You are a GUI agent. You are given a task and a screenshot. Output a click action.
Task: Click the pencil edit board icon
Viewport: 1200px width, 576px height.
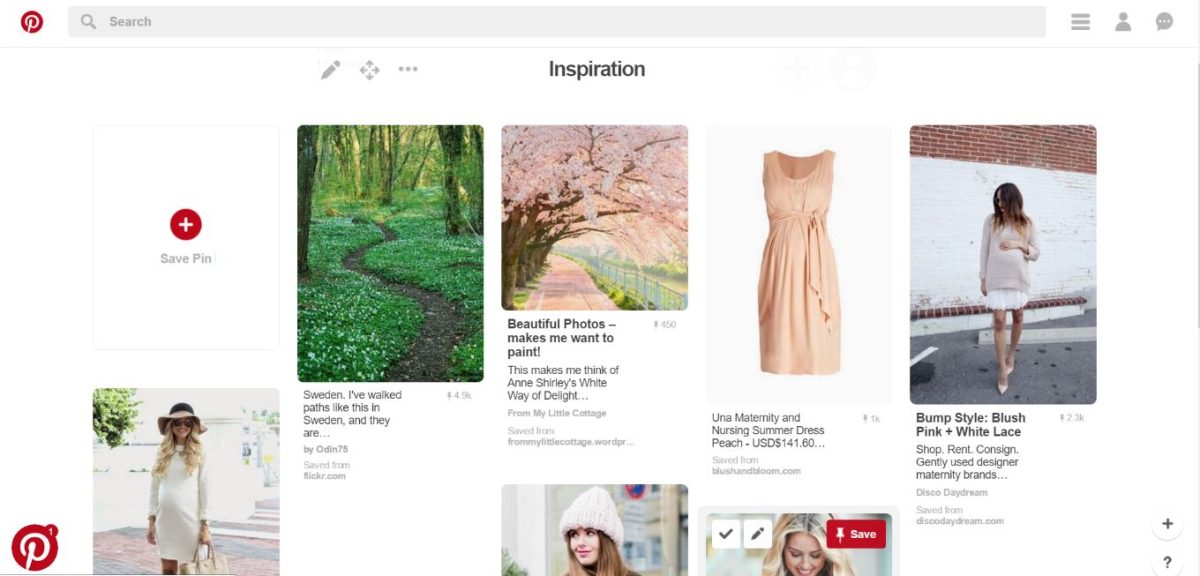(330, 69)
